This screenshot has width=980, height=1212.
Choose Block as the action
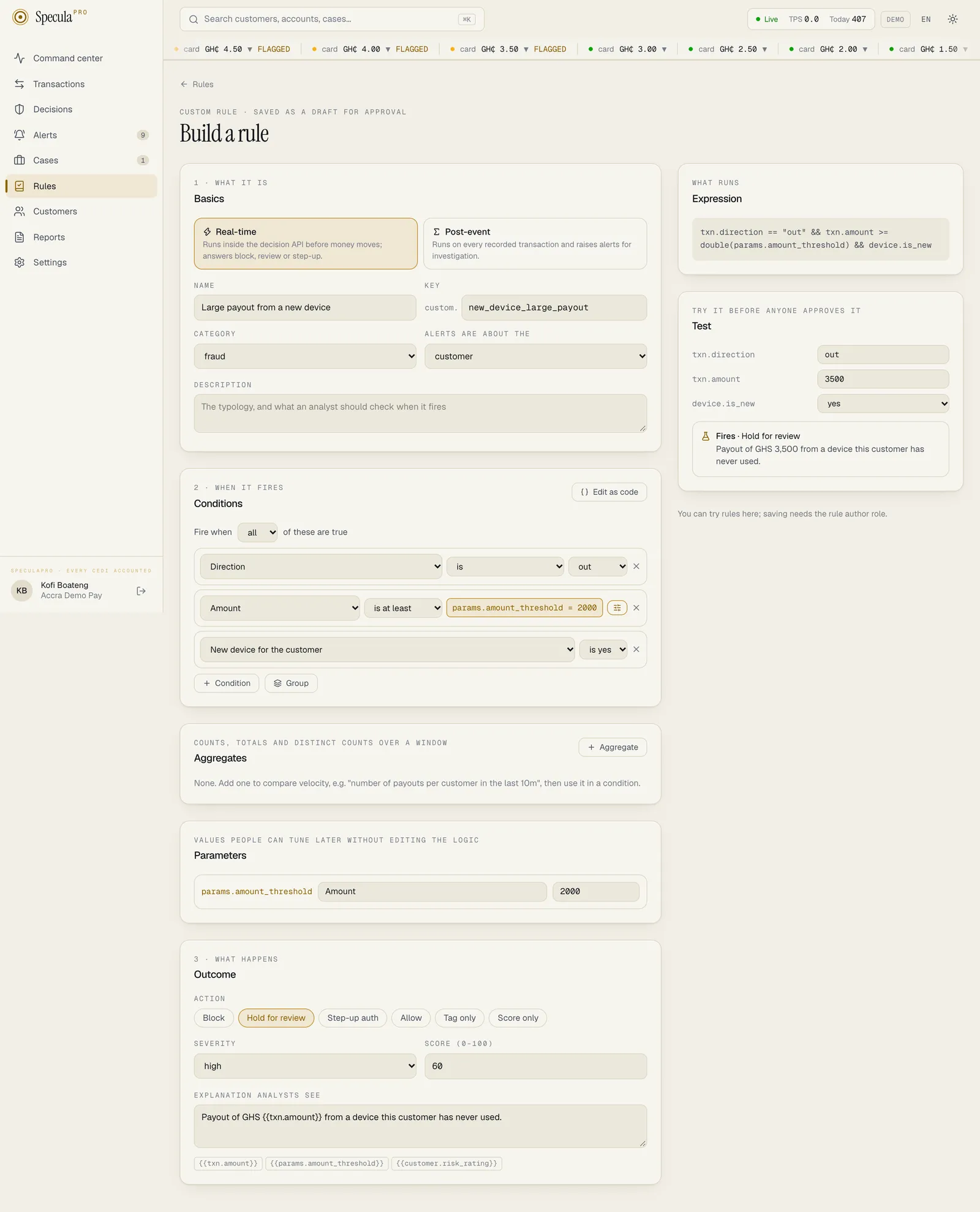(x=214, y=1018)
